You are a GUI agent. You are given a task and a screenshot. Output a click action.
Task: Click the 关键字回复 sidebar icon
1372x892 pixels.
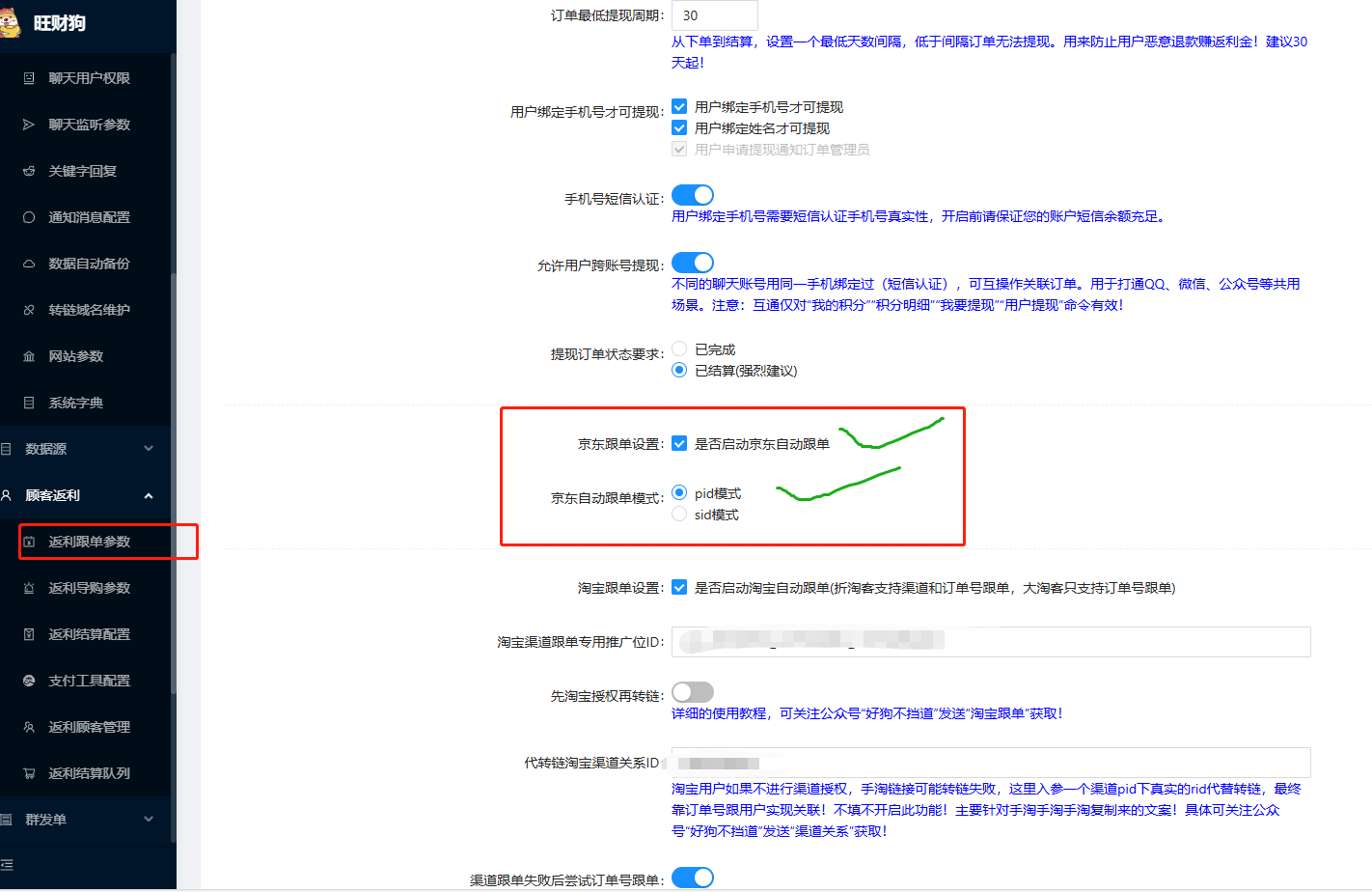pos(29,171)
